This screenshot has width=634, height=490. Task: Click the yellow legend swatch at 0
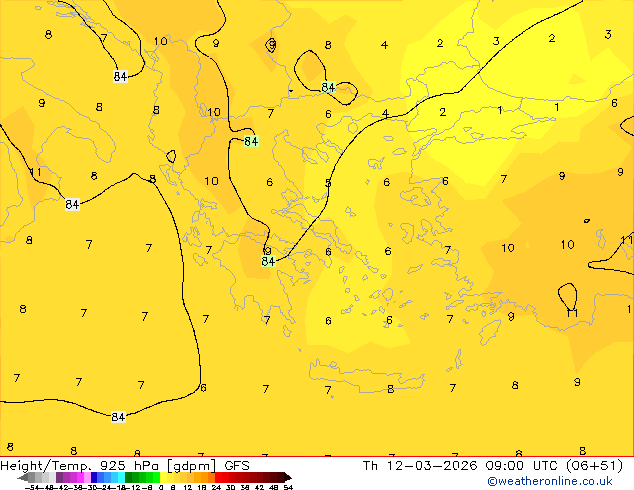point(163,477)
